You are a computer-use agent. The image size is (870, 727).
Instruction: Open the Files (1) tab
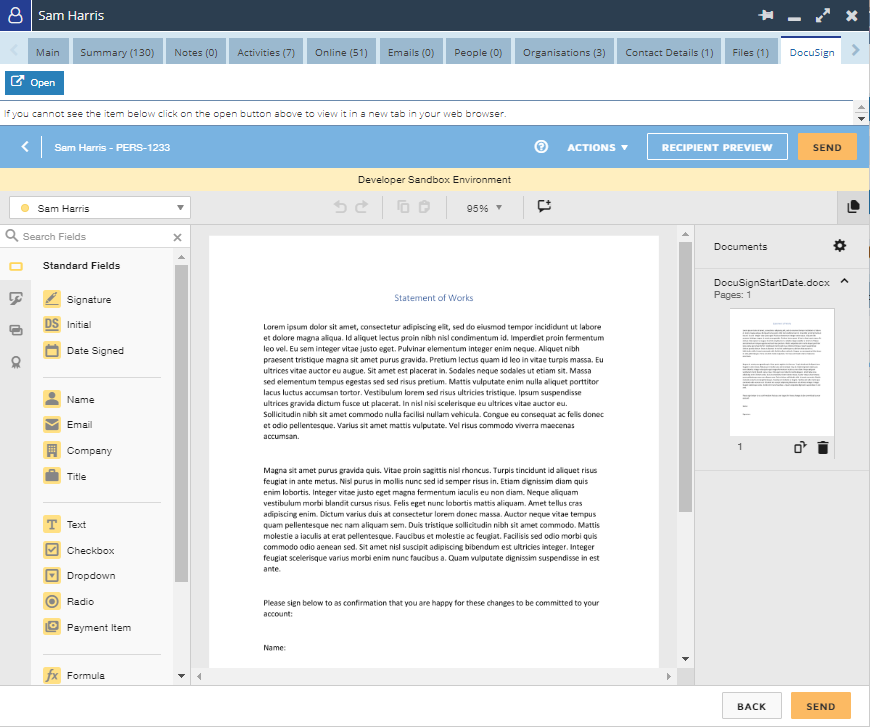coord(750,52)
